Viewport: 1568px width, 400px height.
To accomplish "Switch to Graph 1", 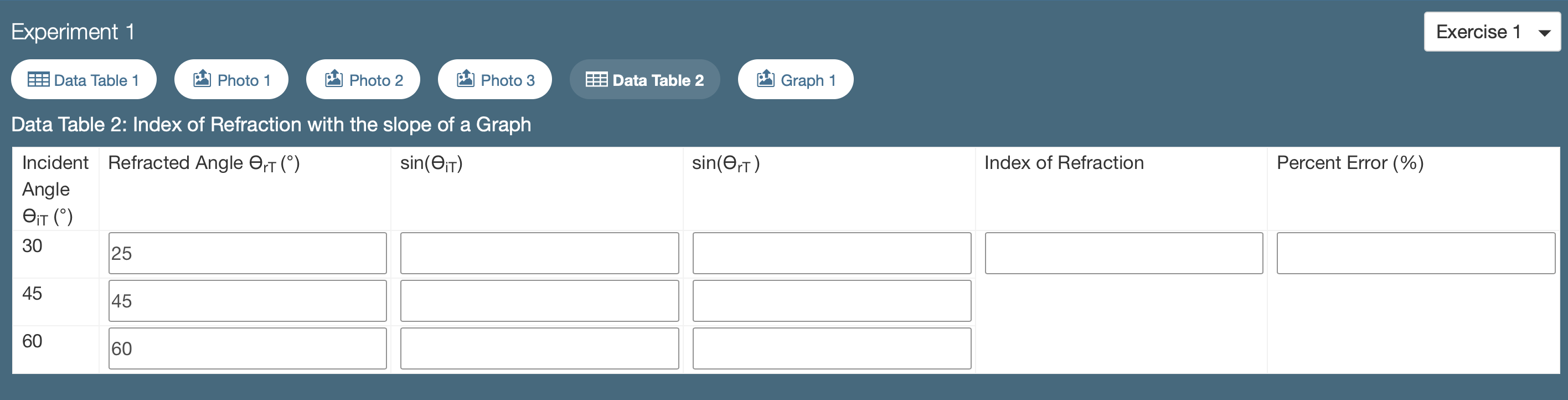I will coord(795,79).
